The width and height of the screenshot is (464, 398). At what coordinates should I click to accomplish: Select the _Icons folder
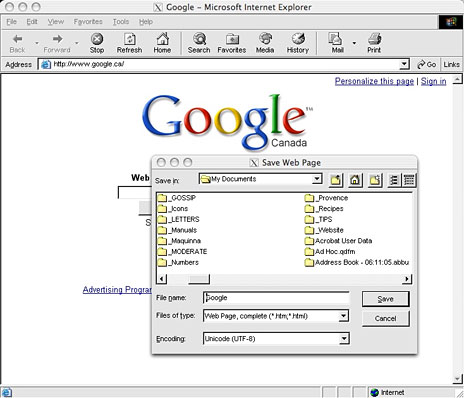coord(173,209)
